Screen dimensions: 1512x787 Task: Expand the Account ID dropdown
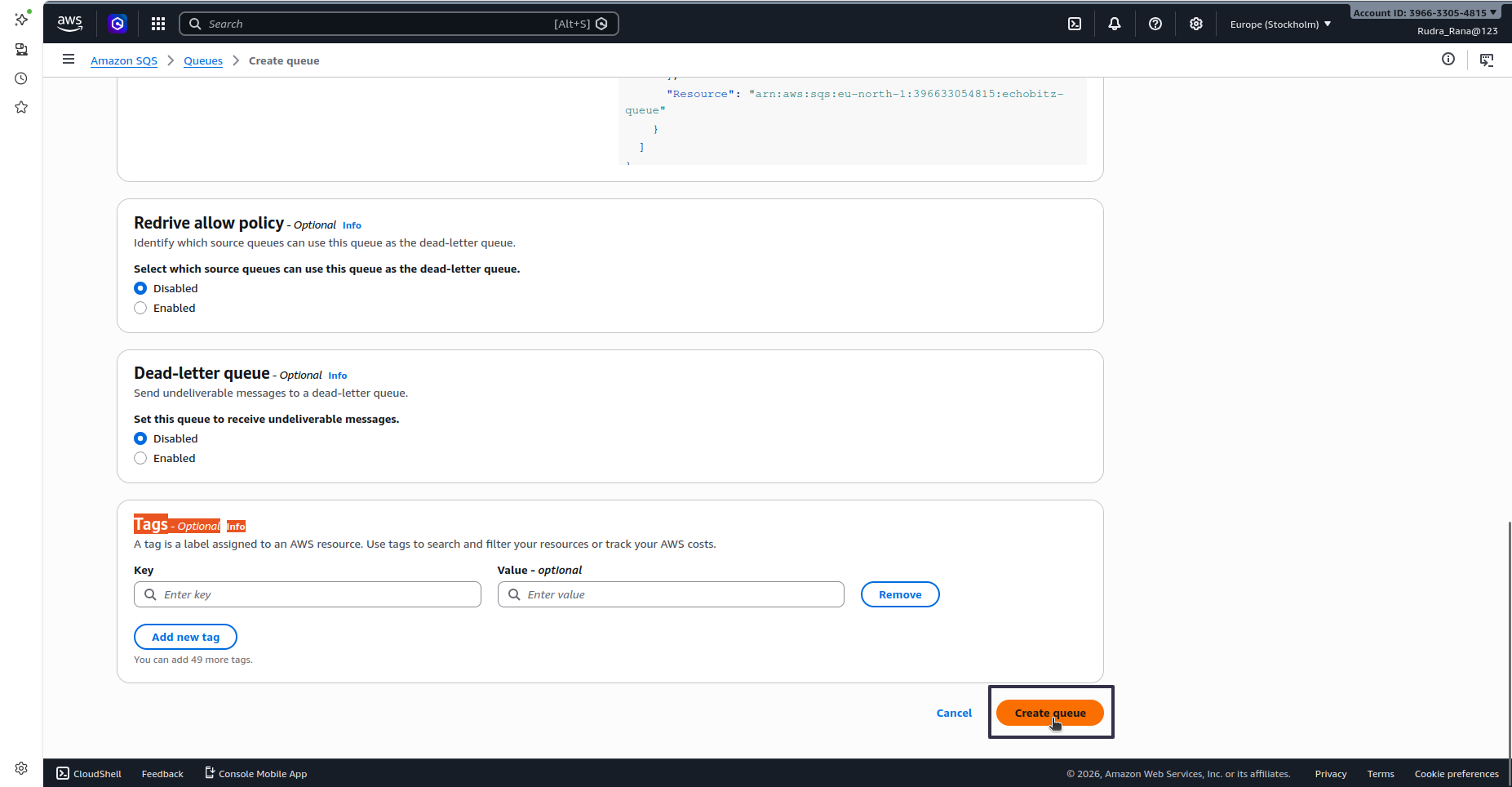[x=1425, y=12]
